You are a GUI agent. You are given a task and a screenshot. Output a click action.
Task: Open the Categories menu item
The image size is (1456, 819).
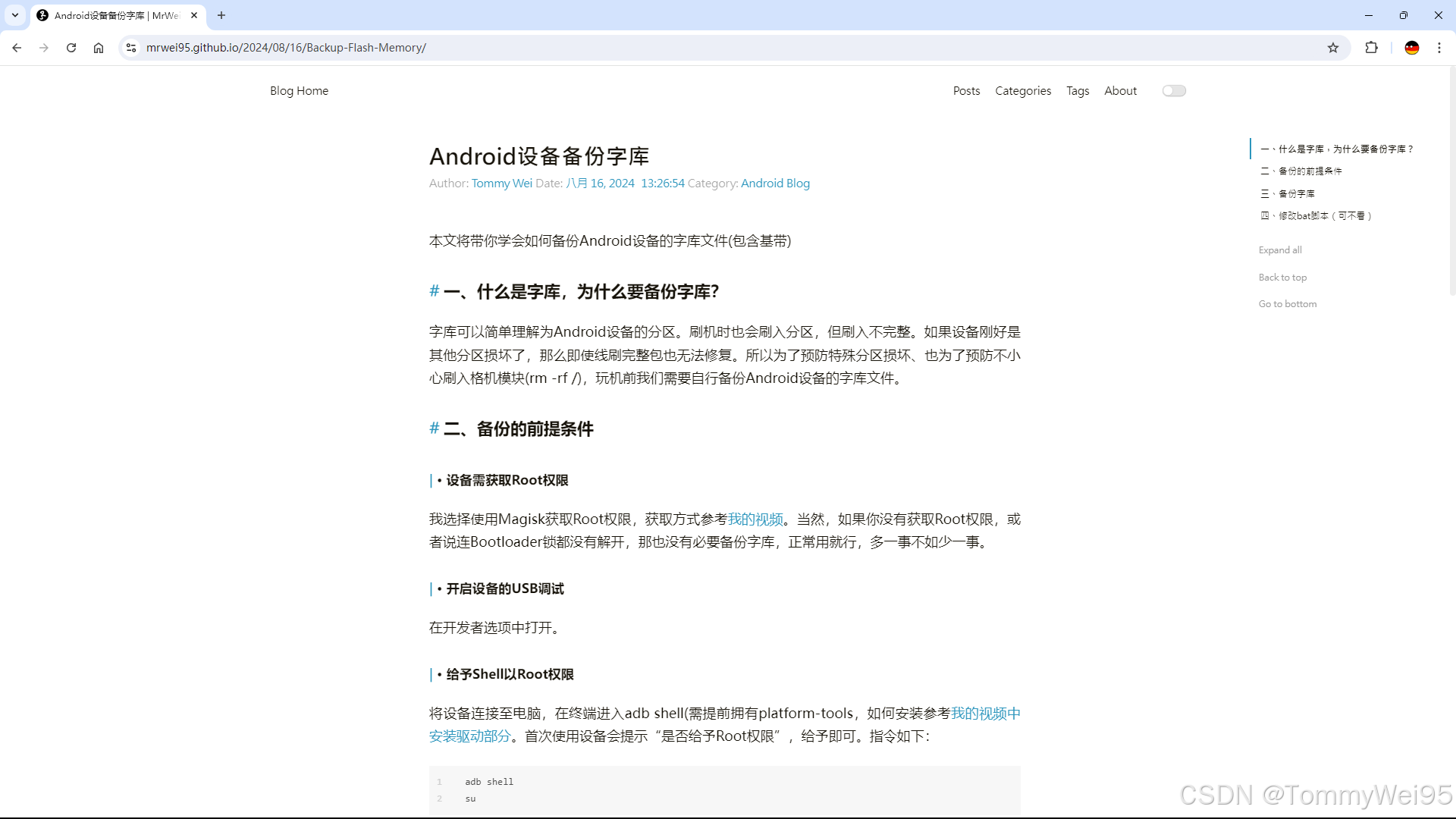pos(1023,91)
